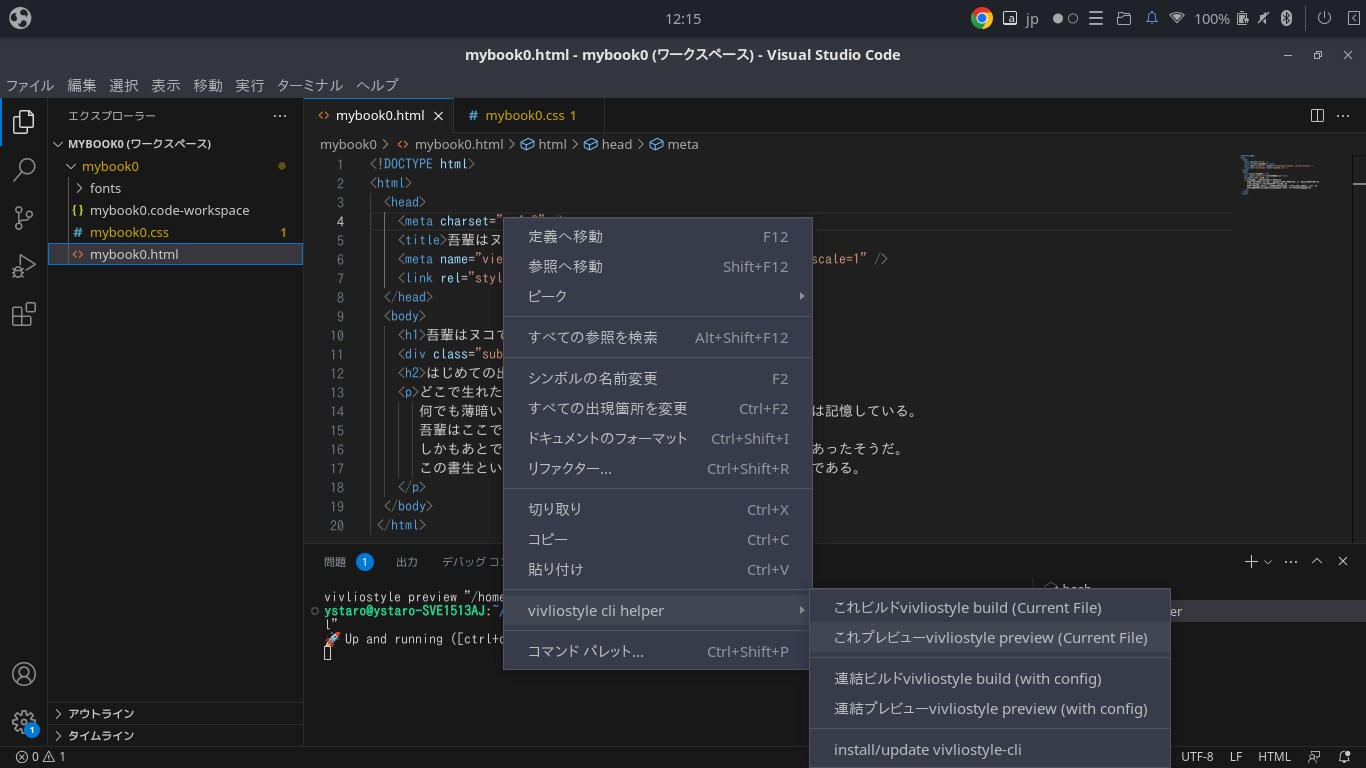Open the Accounts icon in activity bar

pyautogui.click(x=24, y=674)
